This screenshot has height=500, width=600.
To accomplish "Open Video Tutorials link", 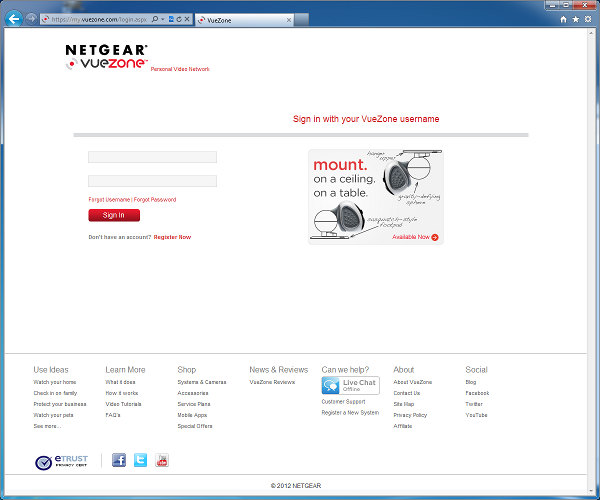I will [123, 404].
